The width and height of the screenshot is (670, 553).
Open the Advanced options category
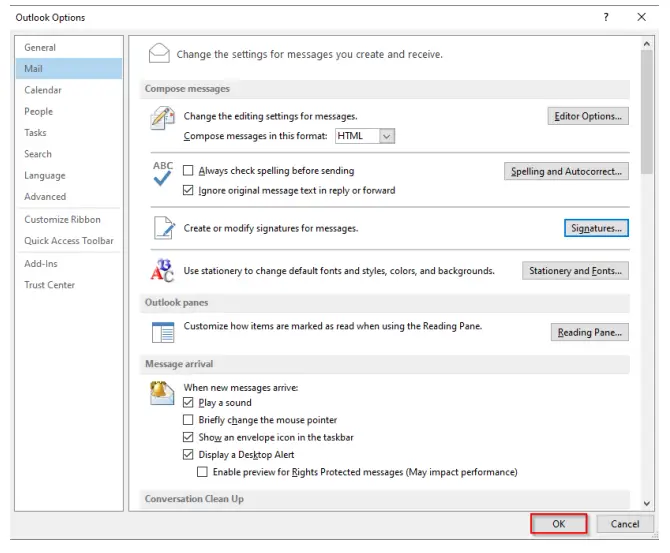69,197
